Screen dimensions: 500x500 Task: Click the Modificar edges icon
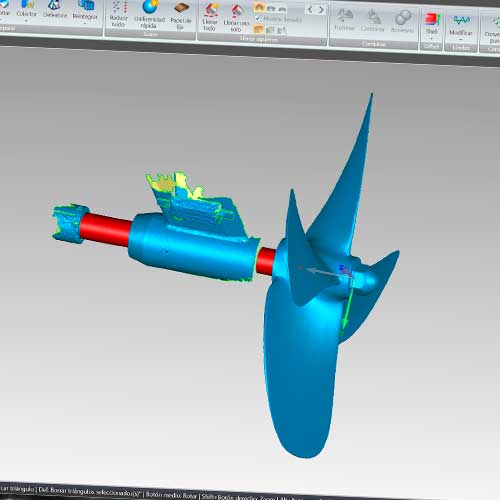(461, 21)
